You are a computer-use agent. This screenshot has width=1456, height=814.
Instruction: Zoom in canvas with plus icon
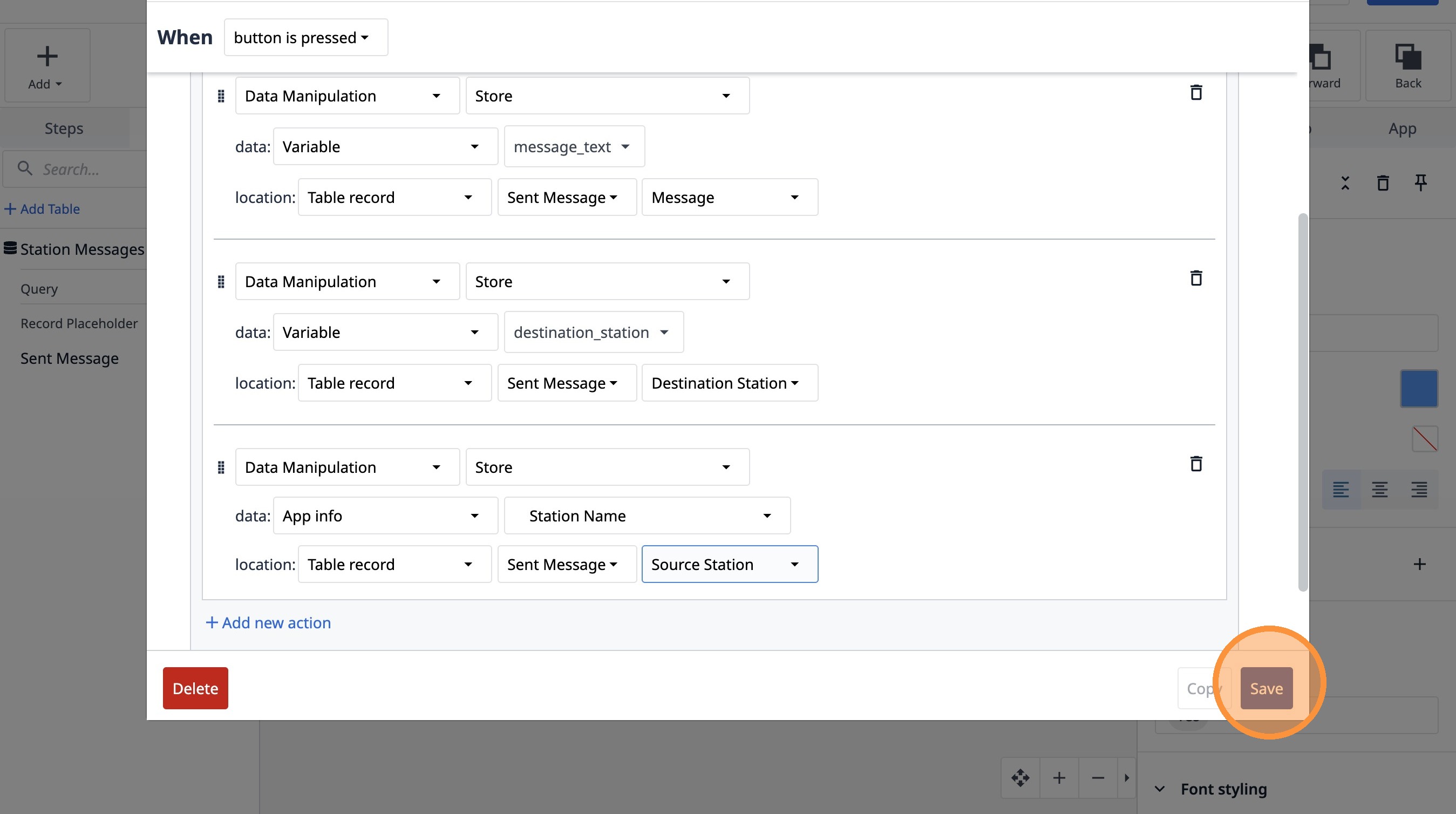point(1059,778)
